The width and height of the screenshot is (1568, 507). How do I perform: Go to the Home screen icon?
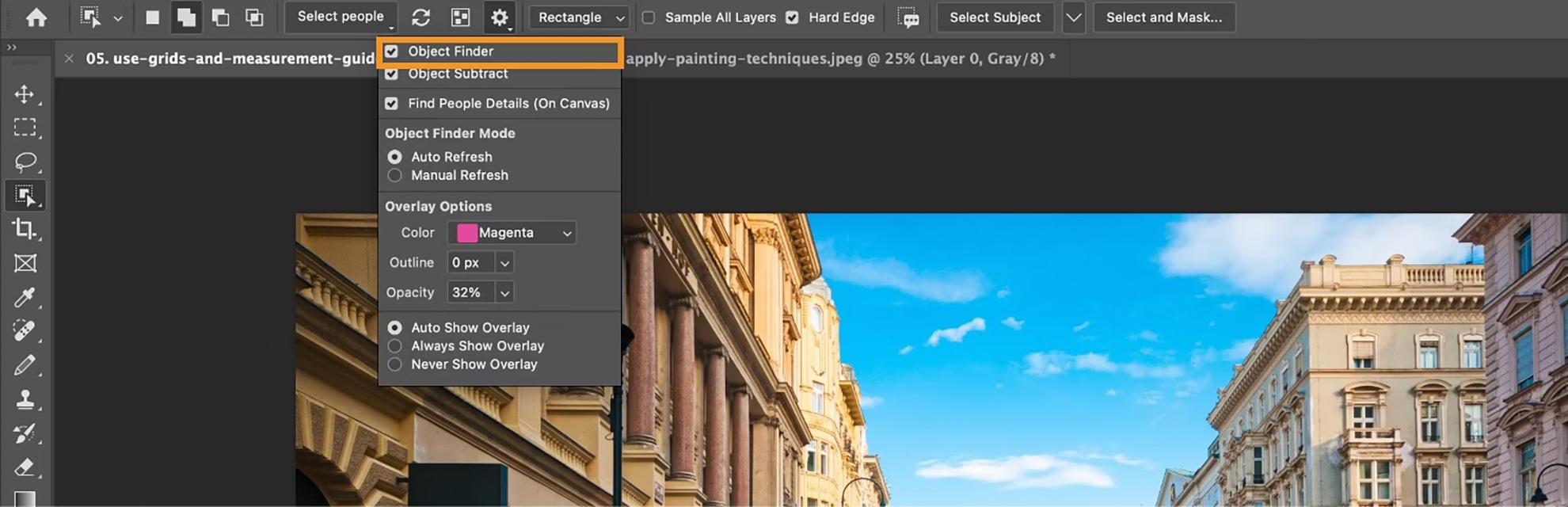(x=36, y=17)
